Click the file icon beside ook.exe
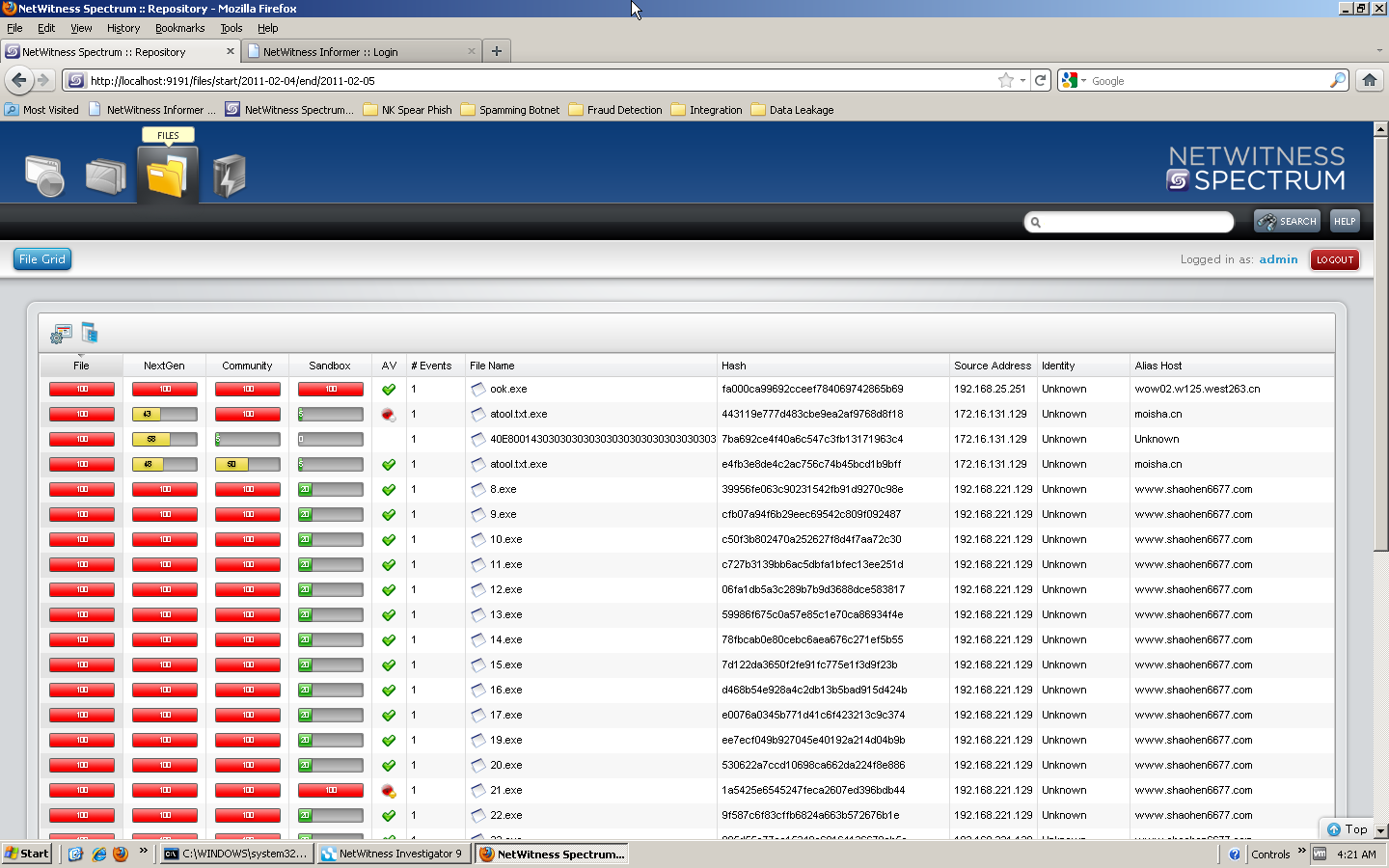1389x868 pixels. coord(477,389)
